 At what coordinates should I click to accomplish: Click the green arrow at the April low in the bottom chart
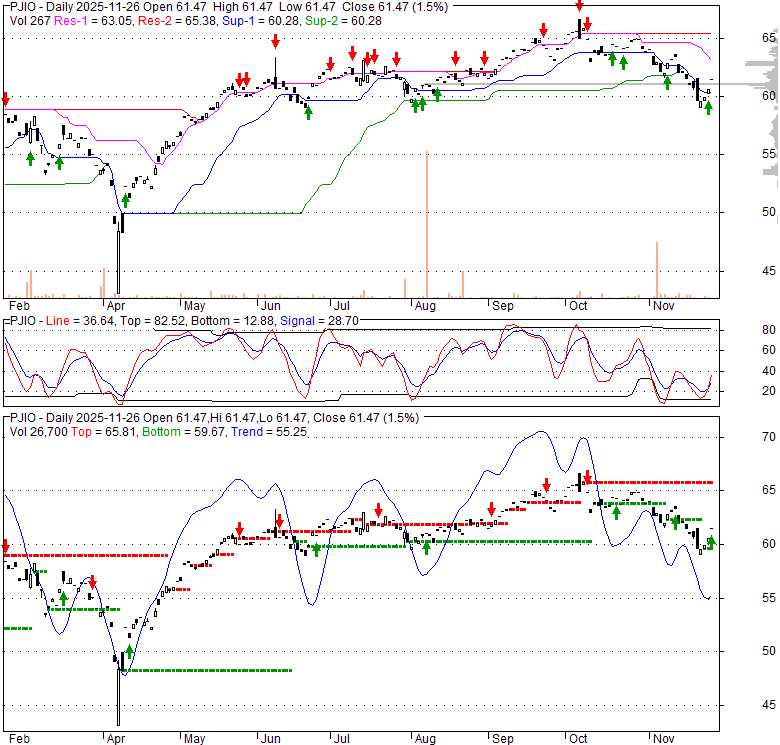click(x=129, y=652)
